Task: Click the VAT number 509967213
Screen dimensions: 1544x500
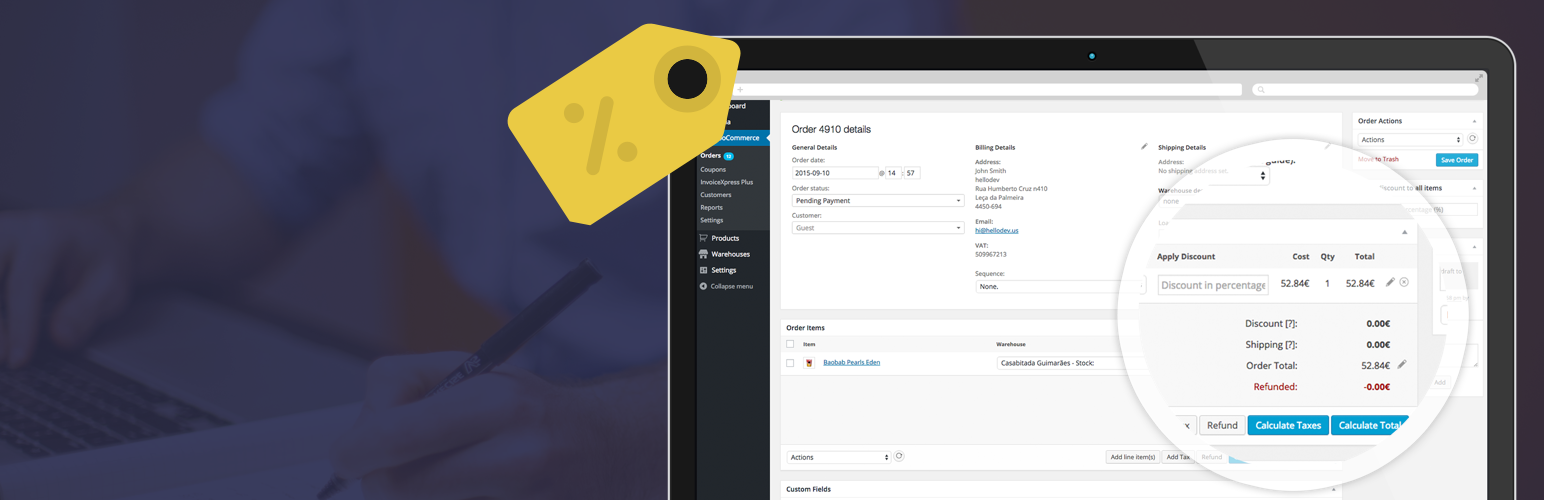Action: click(991, 254)
